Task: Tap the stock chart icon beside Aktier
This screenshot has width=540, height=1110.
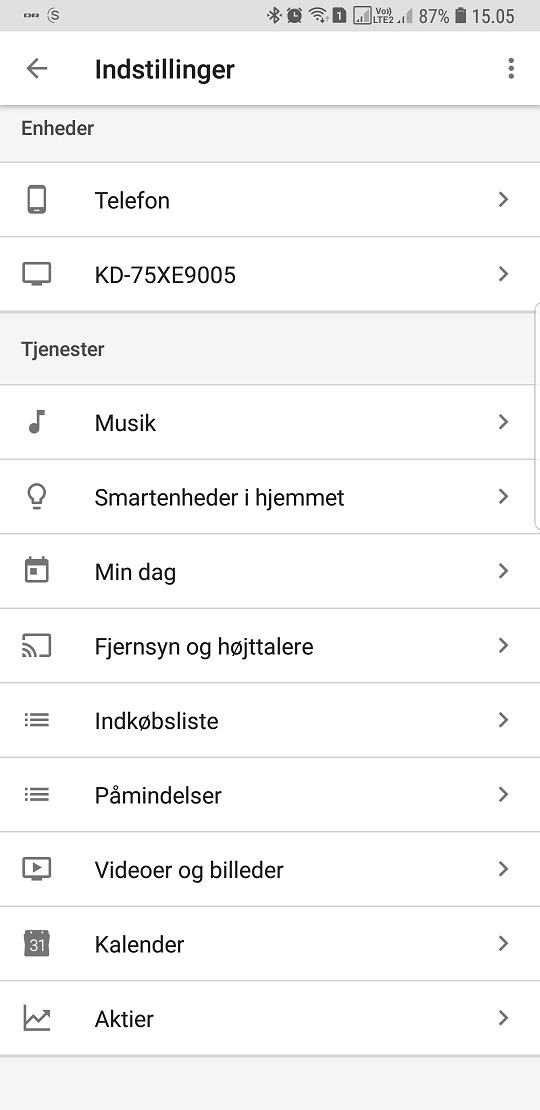Action: pyautogui.click(x=37, y=1018)
